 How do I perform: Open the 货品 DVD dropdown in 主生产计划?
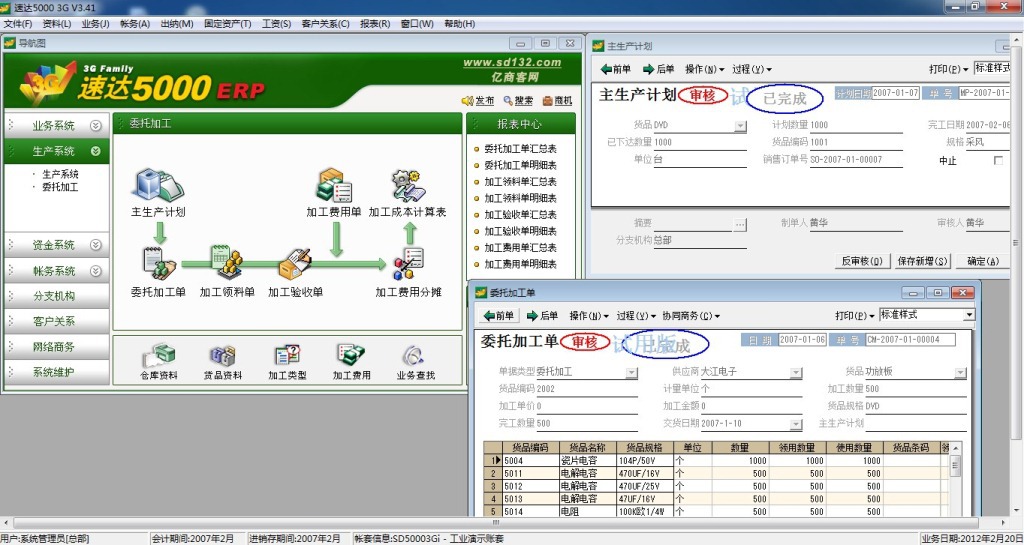pyautogui.click(x=740, y=126)
